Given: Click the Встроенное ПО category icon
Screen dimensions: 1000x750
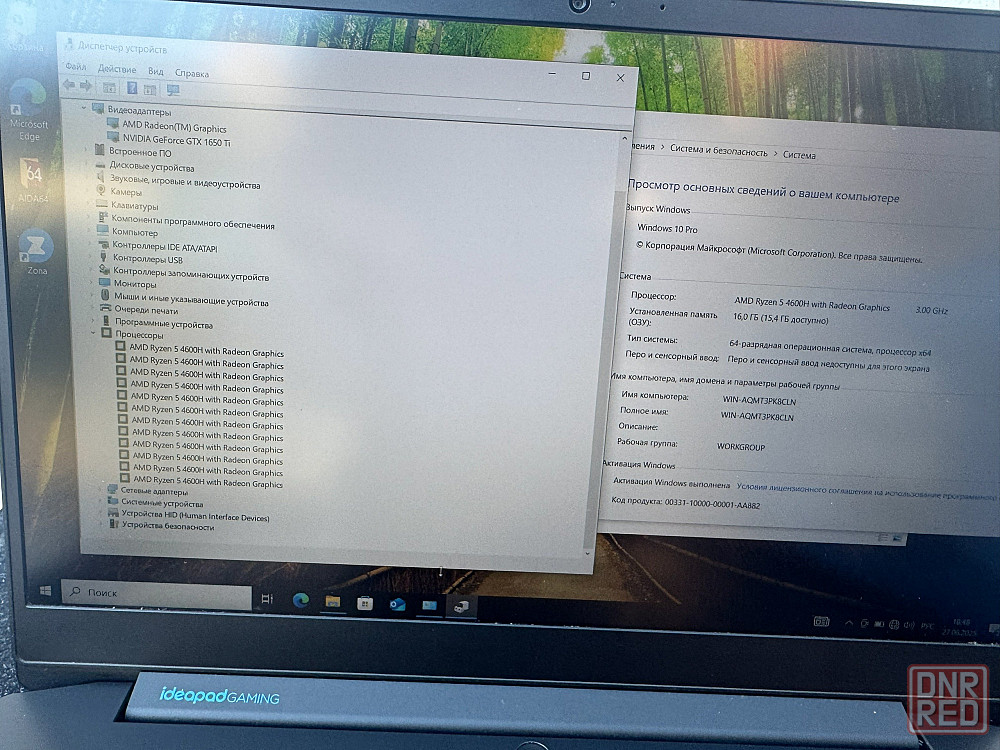Looking at the screenshot, I should [99, 150].
